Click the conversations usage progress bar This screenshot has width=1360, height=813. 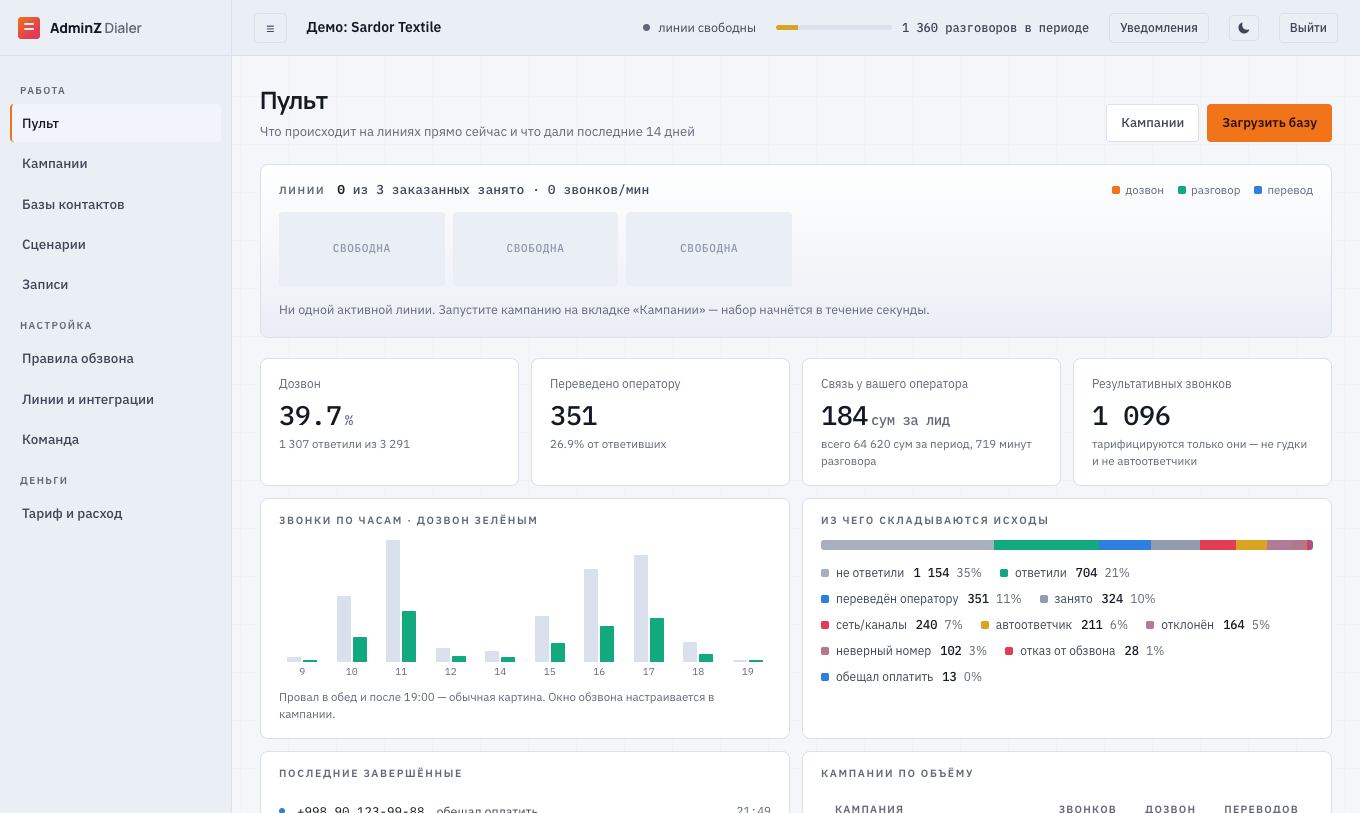834,28
